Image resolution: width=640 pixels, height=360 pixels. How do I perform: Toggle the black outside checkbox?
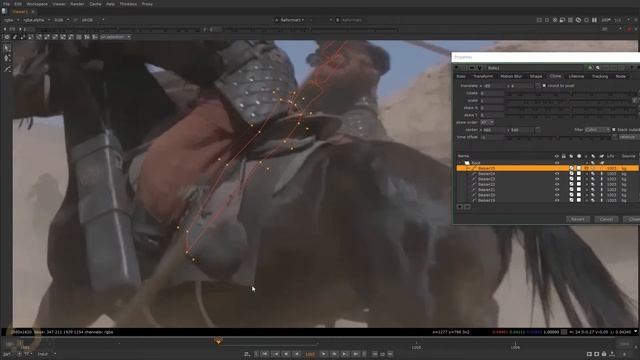coord(614,130)
